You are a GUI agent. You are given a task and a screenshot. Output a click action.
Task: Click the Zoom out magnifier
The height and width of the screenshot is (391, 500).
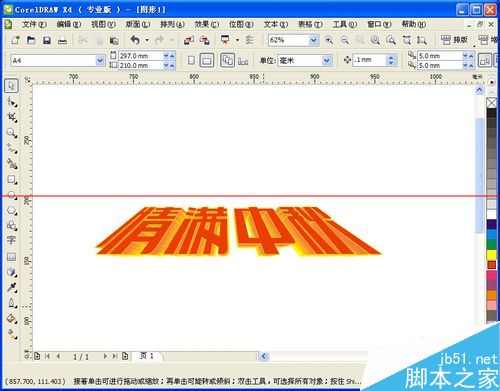(344, 40)
